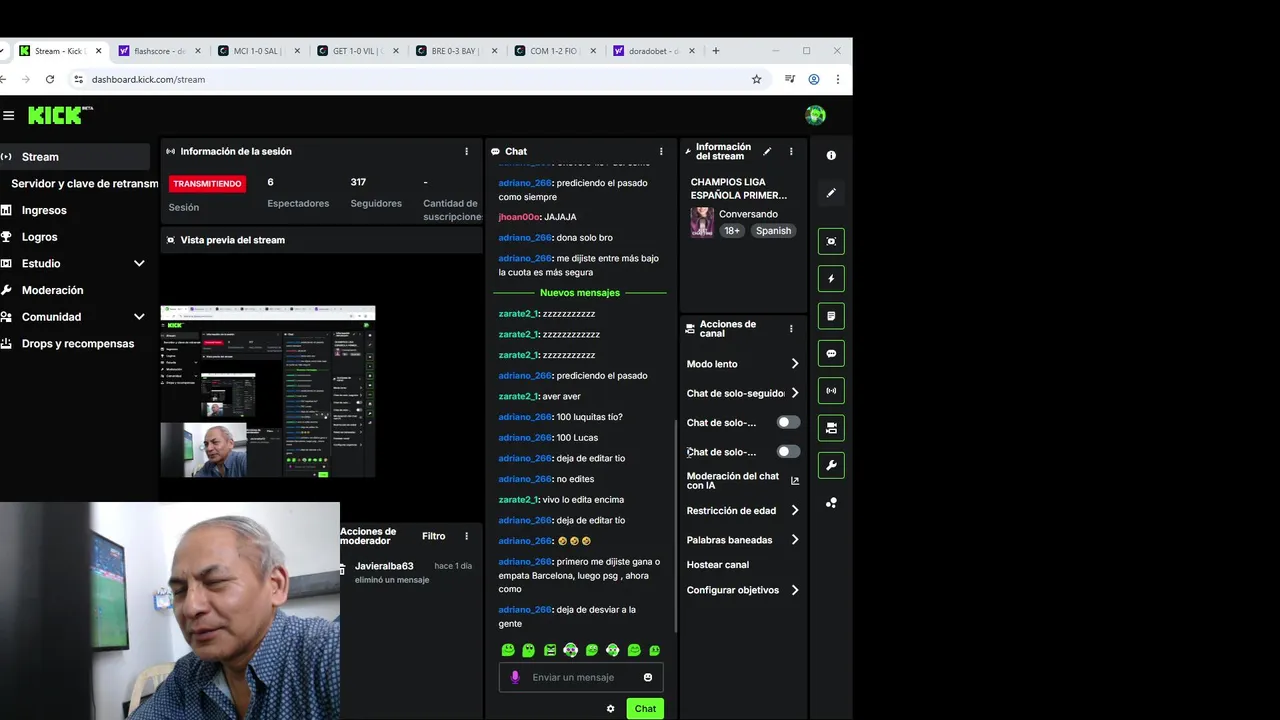The image size is (1280, 720).
Task: Send message with green Chat button
Action: (645, 709)
